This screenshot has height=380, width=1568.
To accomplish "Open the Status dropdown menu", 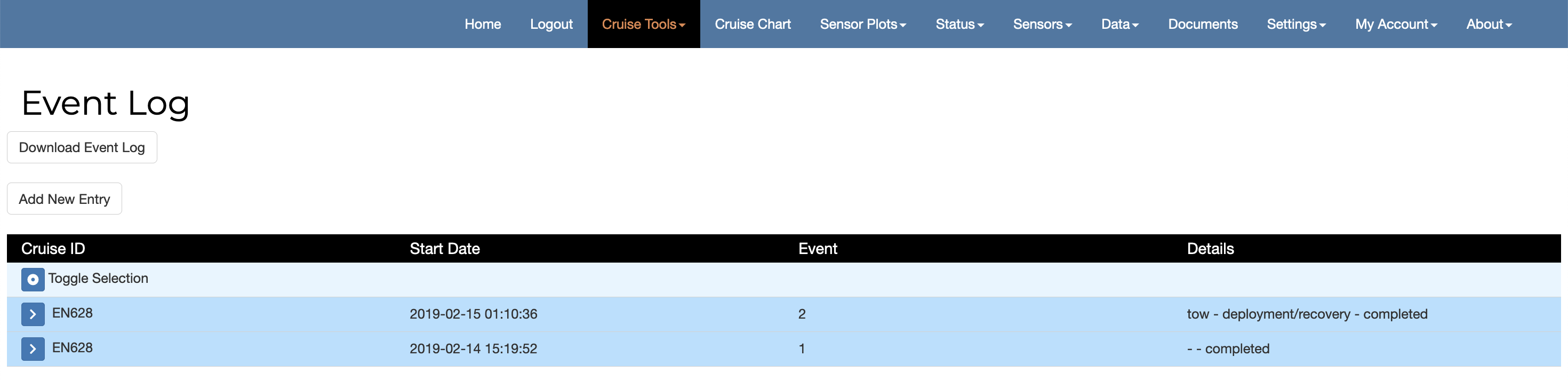I will click(959, 25).
